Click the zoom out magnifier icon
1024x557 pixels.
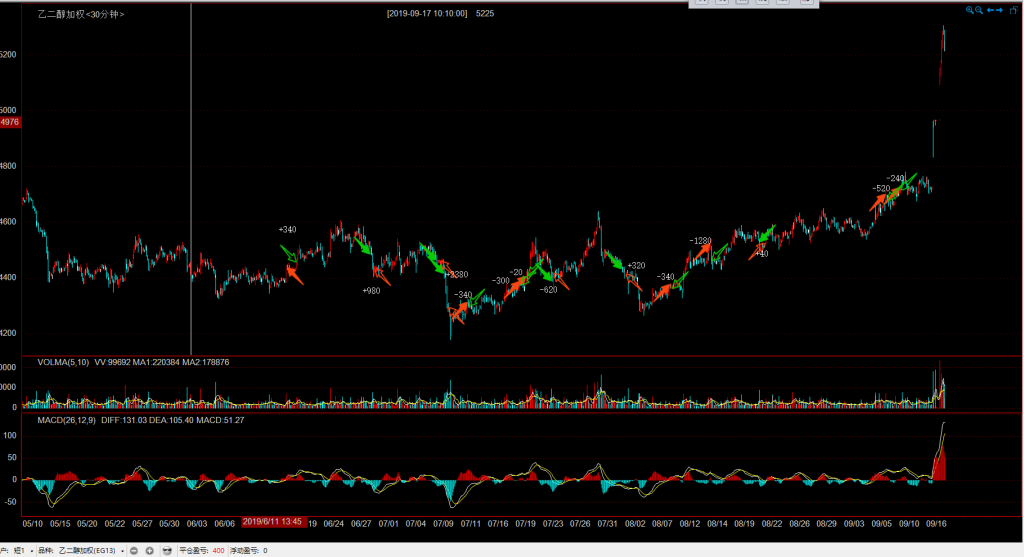(979, 10)
